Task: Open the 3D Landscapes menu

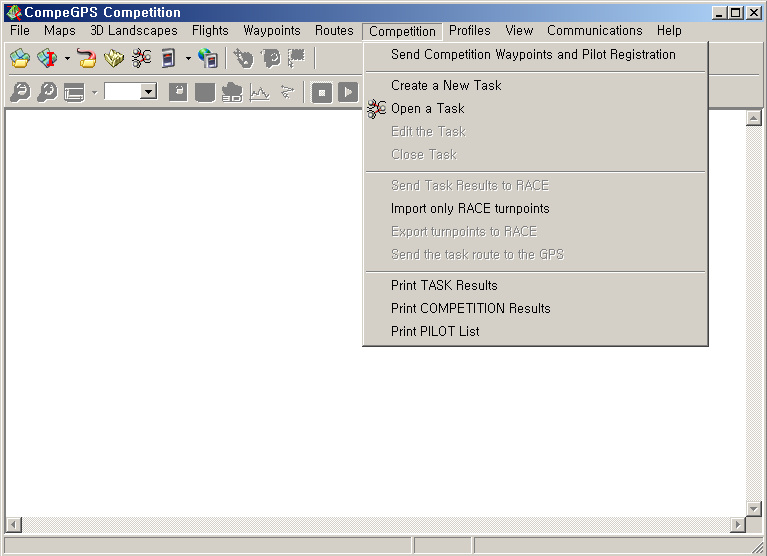Action: click(134, 31)
